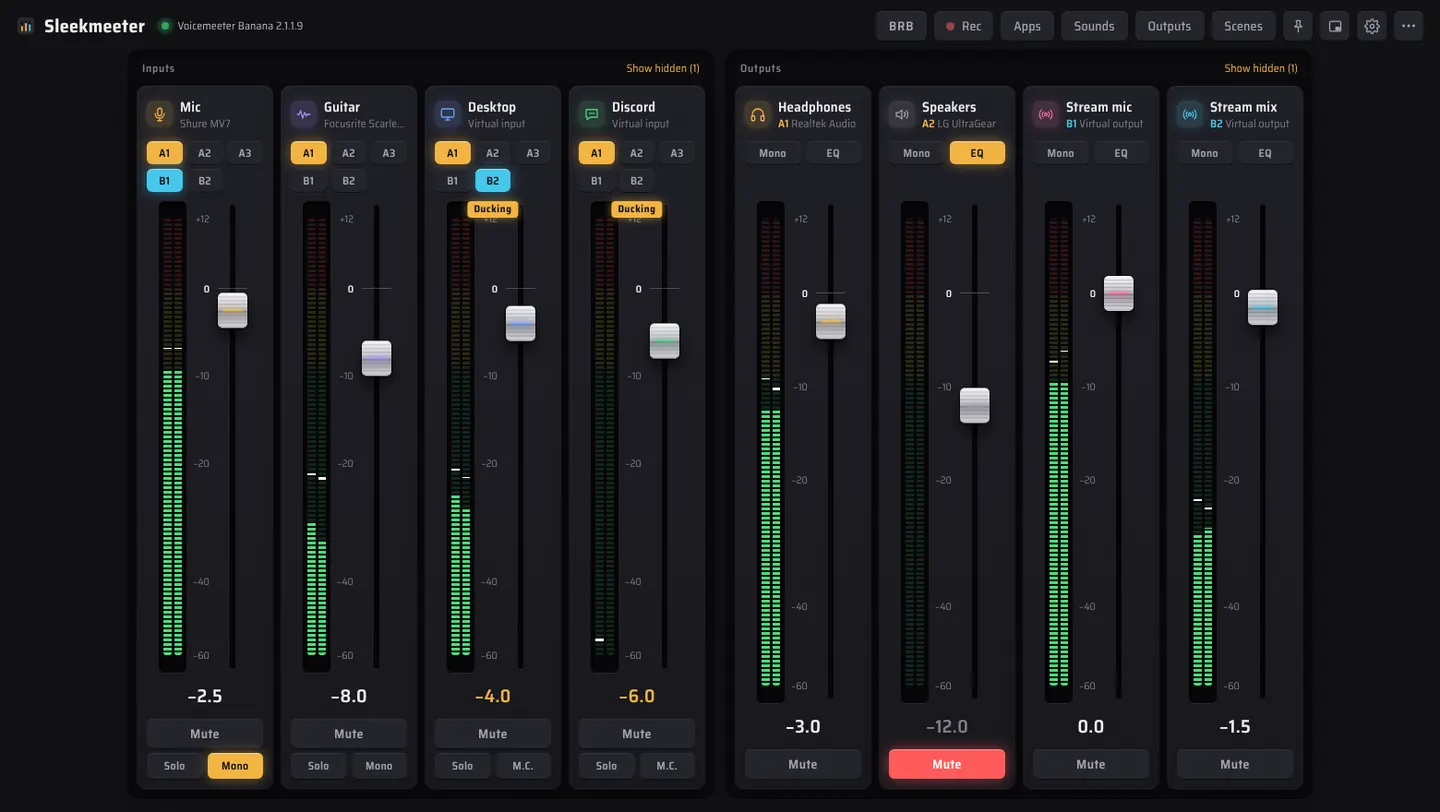This screenshot has height=812, width=1440.
Task: Click the Guitar fader handle
Action: click(x=377, y=358)
